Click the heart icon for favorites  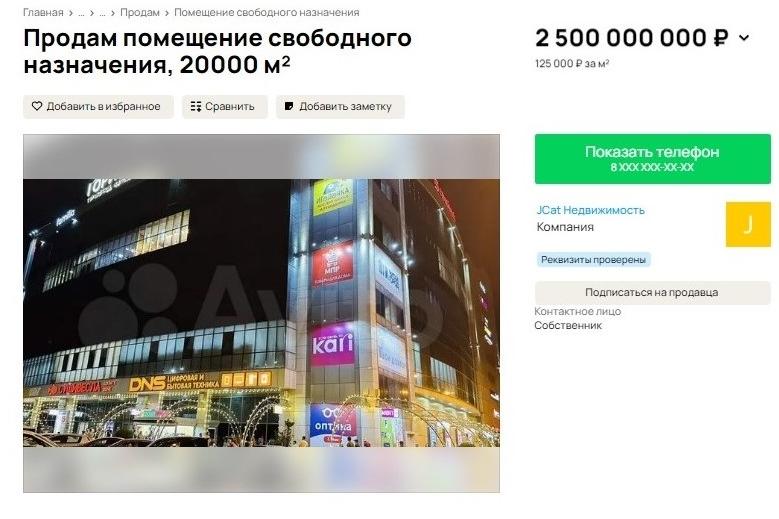37,106
